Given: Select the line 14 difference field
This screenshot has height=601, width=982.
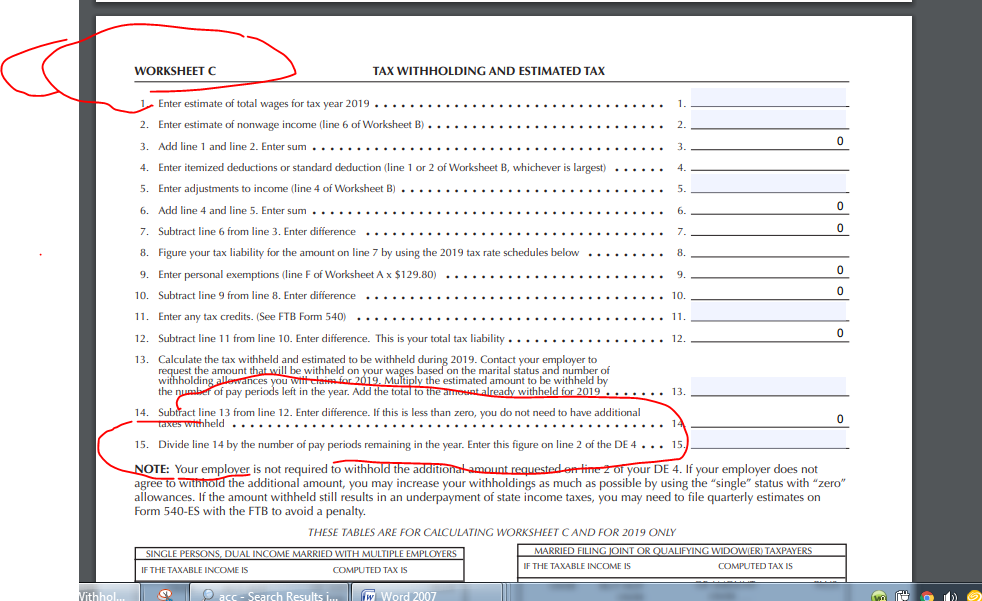Looking at the screenshot, I should pyautogui.click(x=768, y=418).
